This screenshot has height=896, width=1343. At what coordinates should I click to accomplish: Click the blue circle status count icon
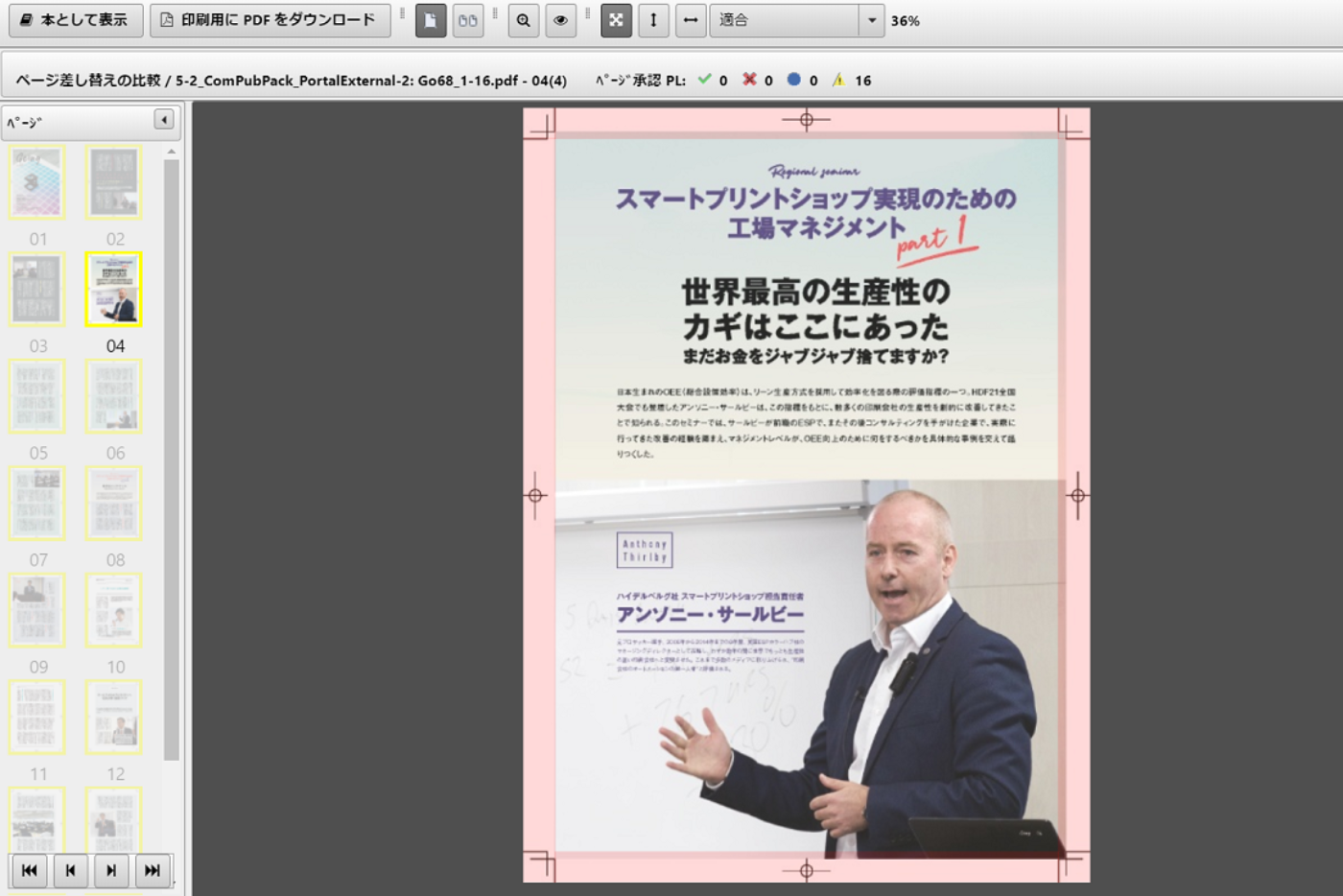tap(793, 80)
